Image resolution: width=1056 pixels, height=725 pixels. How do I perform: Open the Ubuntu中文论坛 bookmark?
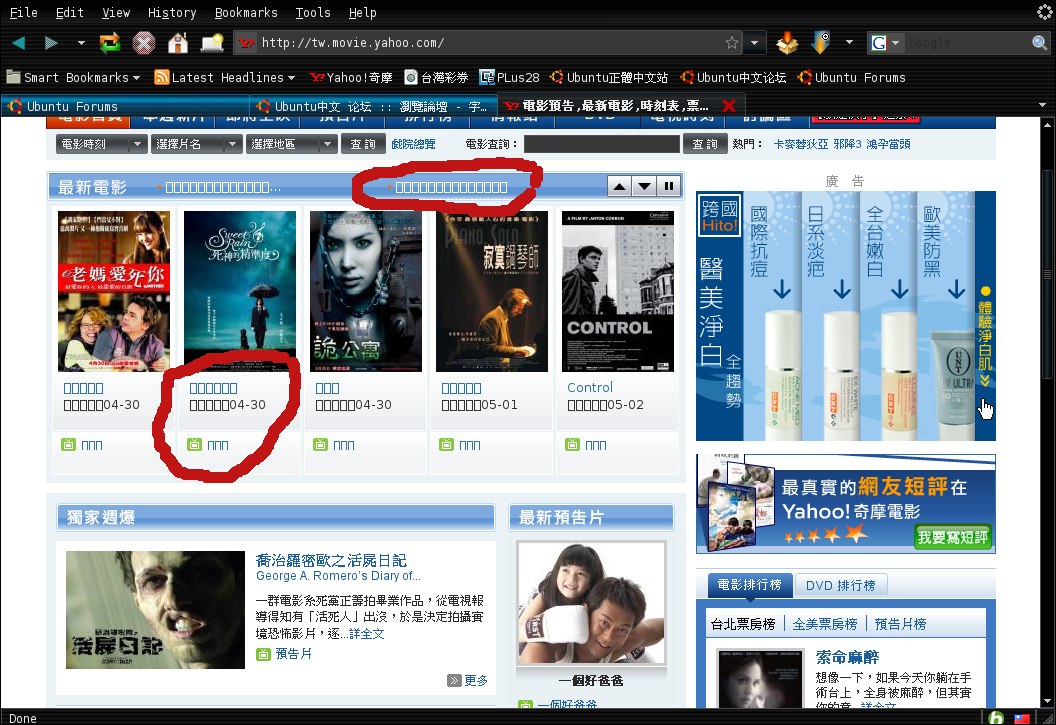point(733,77)
